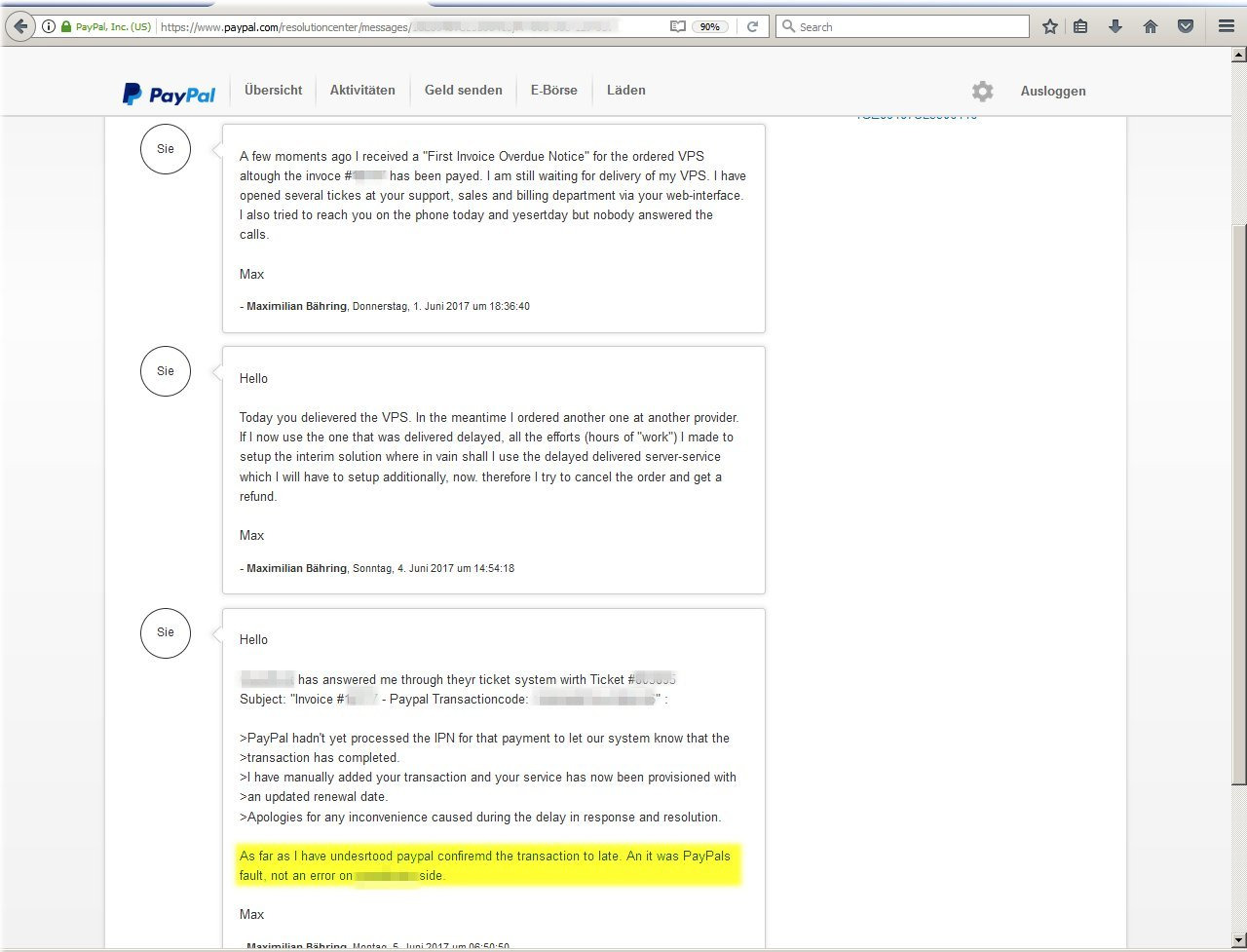
Task: Go to the Aktivitäten menu item
Action: coord(362,91)
